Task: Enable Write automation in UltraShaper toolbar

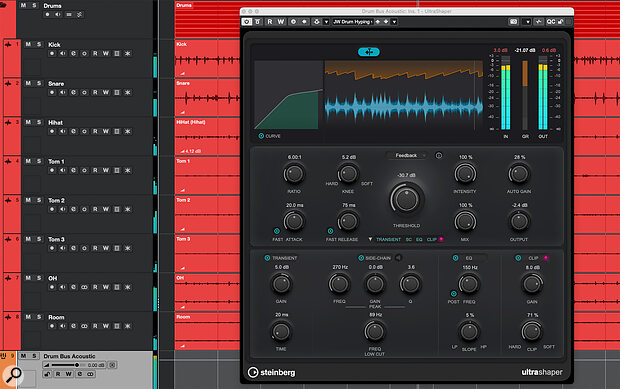Action: (281, 22)
